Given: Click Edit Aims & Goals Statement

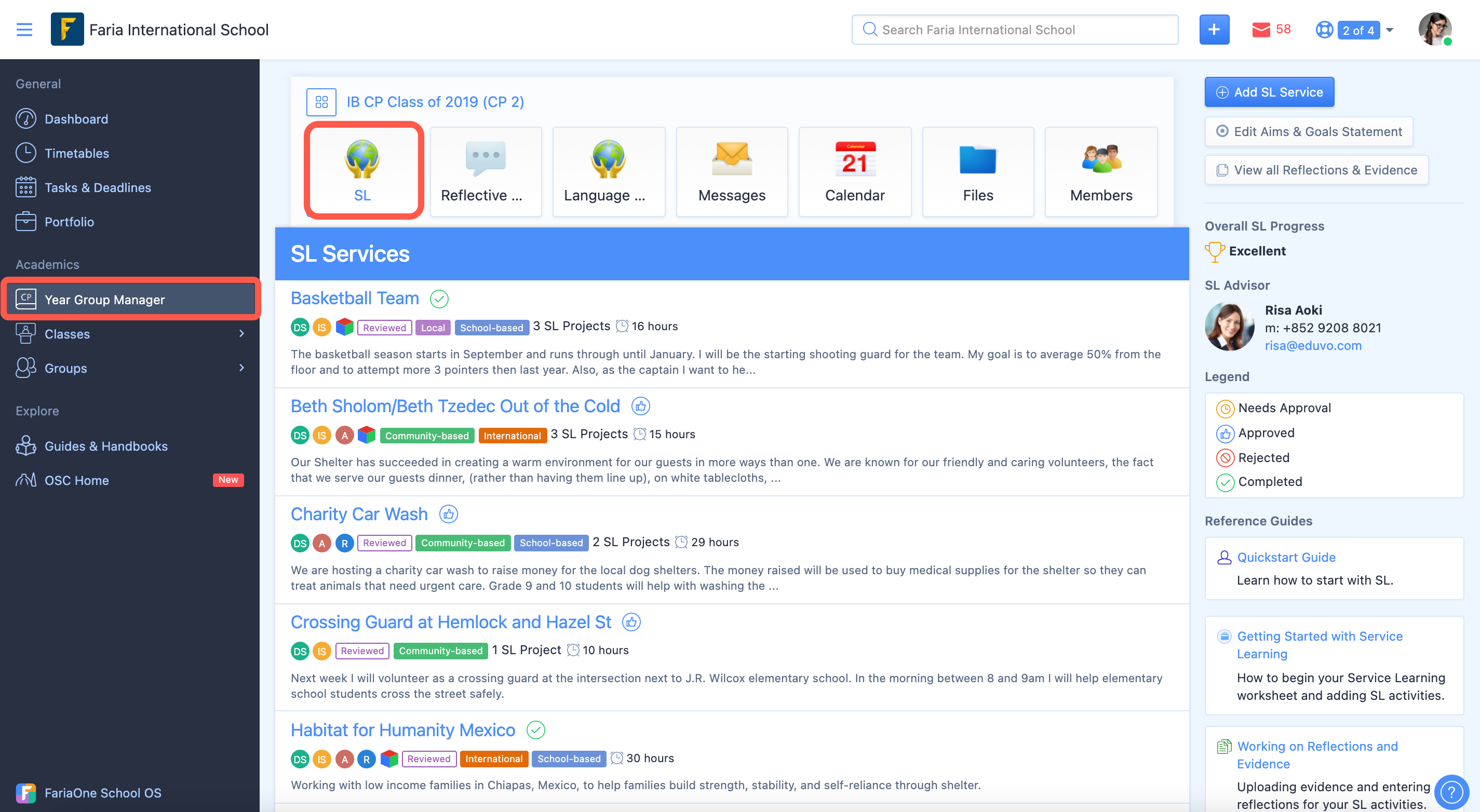Looking at the screenshot, I should click(1308, 131).
